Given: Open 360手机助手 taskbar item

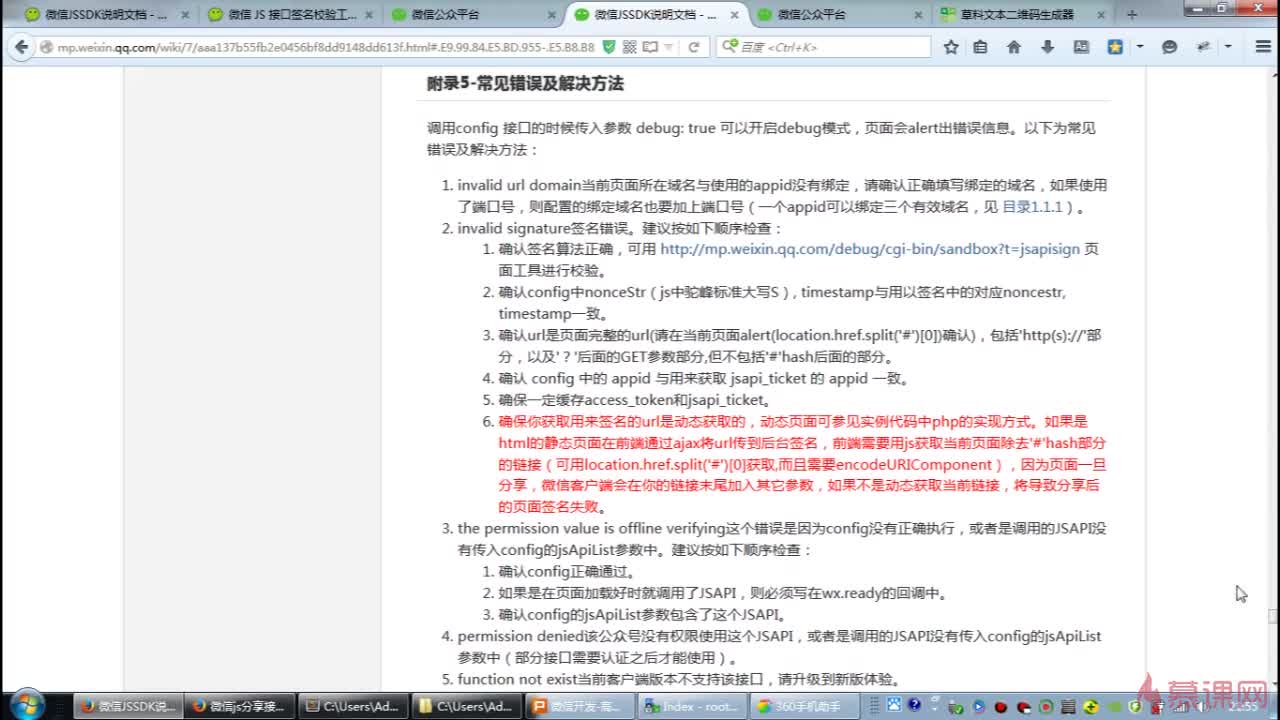Looking at the screenshot, I should tap(802, 706).
